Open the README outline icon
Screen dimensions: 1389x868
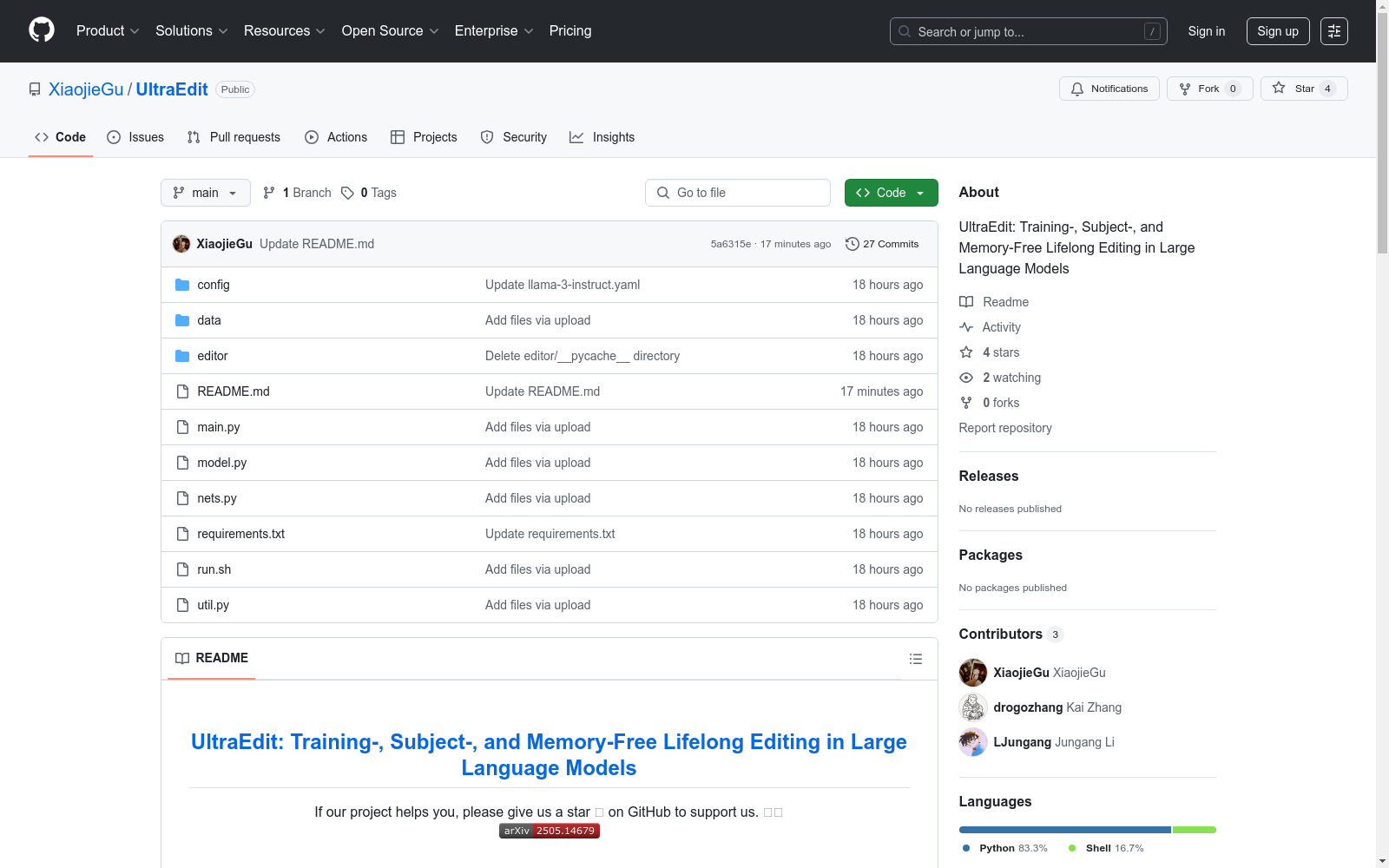point(915,659)
